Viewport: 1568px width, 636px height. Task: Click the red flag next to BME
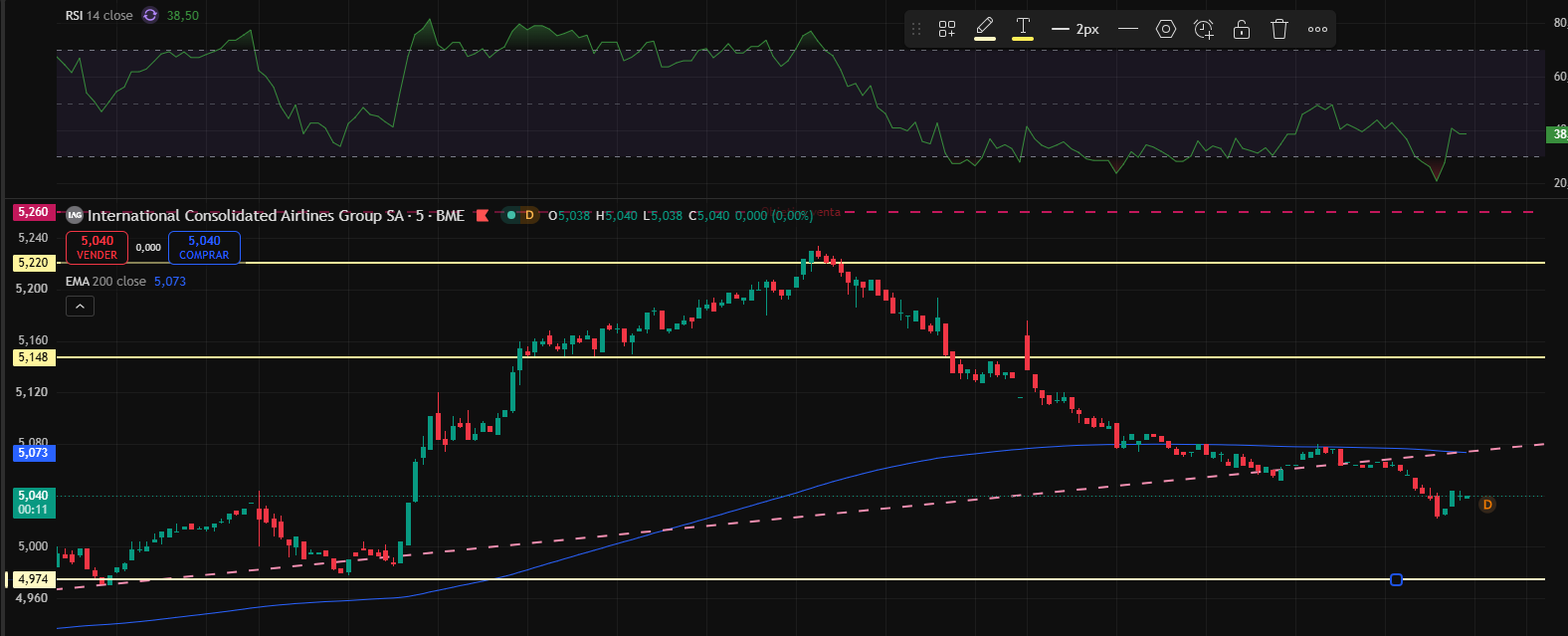click(483, 215)
